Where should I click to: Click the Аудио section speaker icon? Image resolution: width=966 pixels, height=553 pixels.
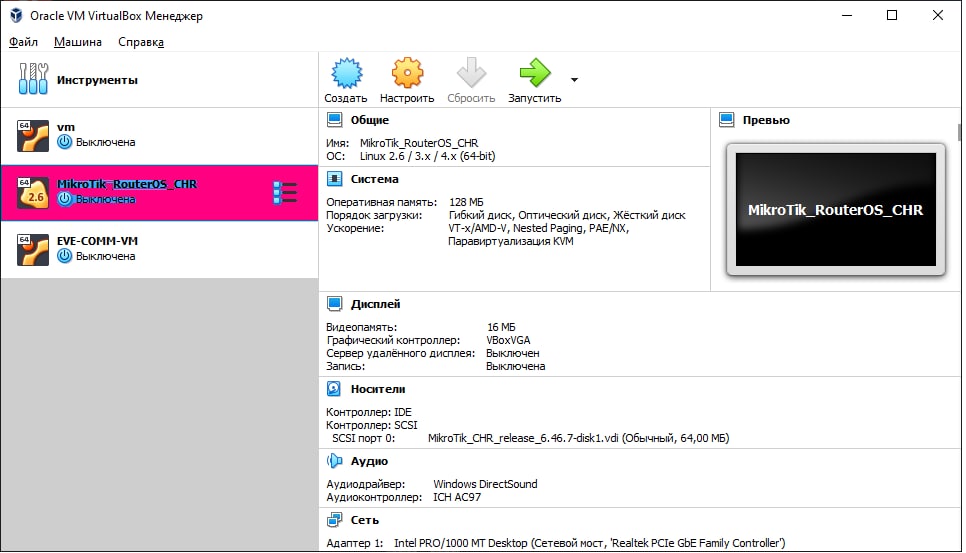click(335, 461)
